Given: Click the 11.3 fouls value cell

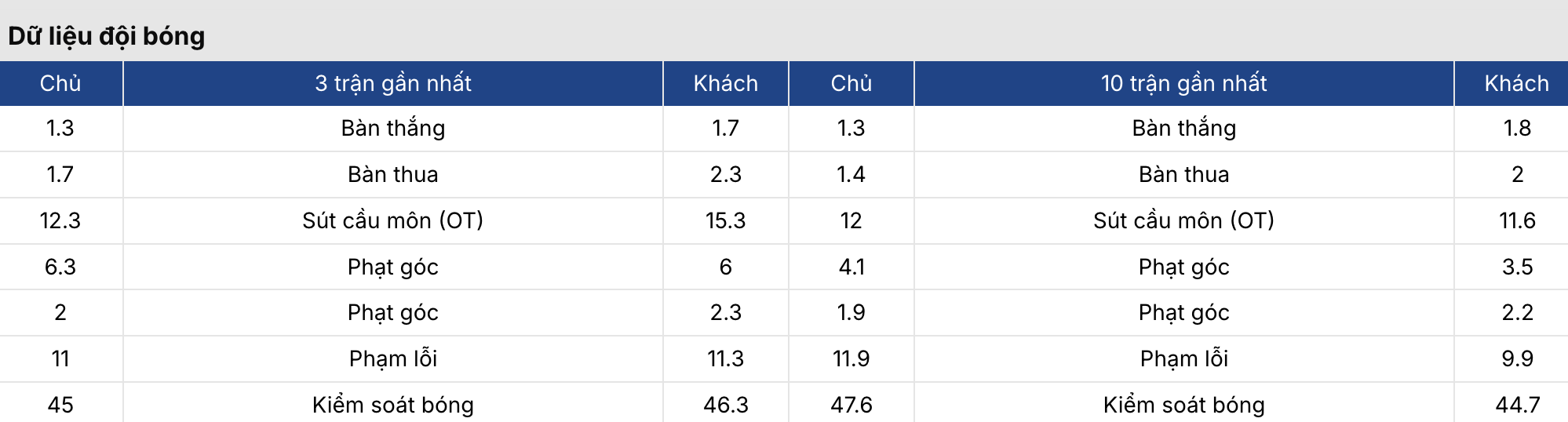Looking at the screenshot, I should (x=725, y=358).
